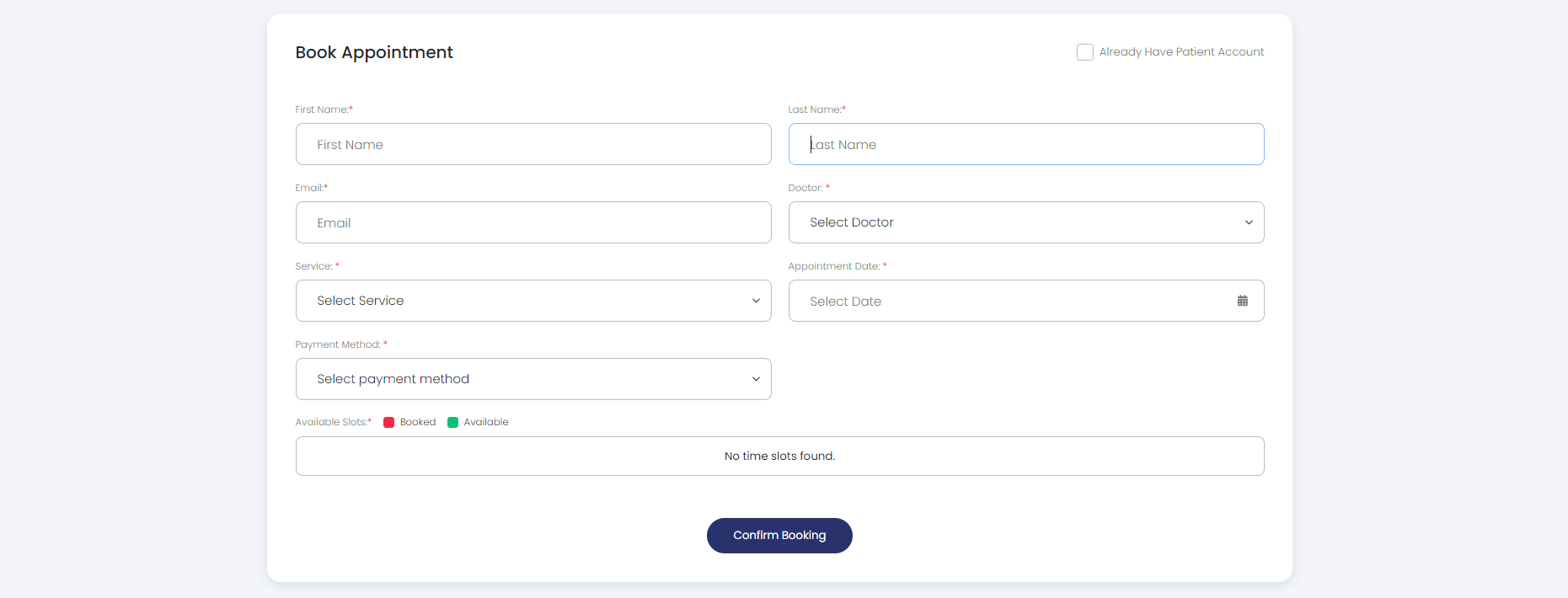Click the Payment Method chevron arrow
Image resolution: width=1568 pixels, height=598 pixels.
[x=756, y=379]
